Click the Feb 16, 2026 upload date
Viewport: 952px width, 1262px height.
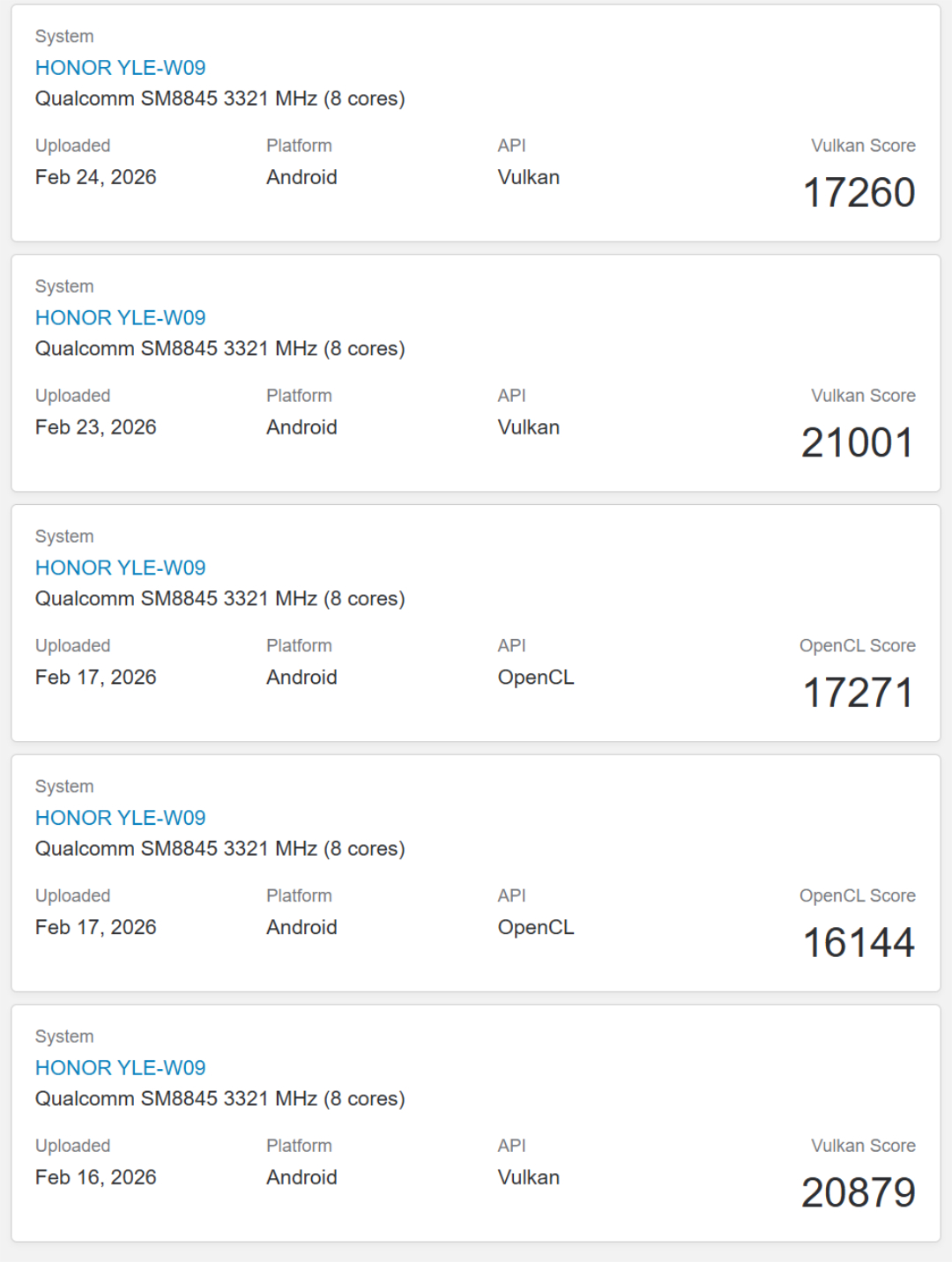[95, 1177]
